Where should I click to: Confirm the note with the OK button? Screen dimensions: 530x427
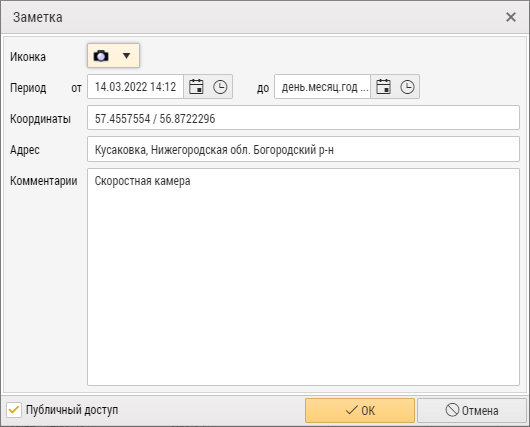point(360,410)
